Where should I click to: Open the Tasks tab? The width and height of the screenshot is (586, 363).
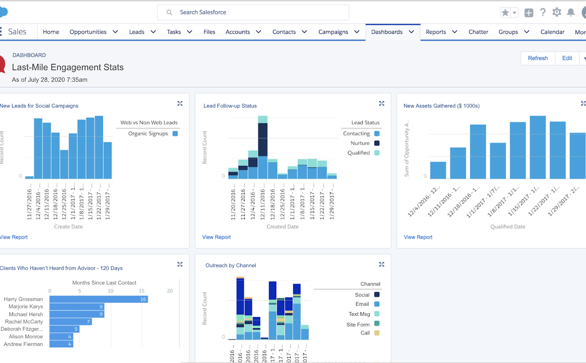click(x=174, y=32)
